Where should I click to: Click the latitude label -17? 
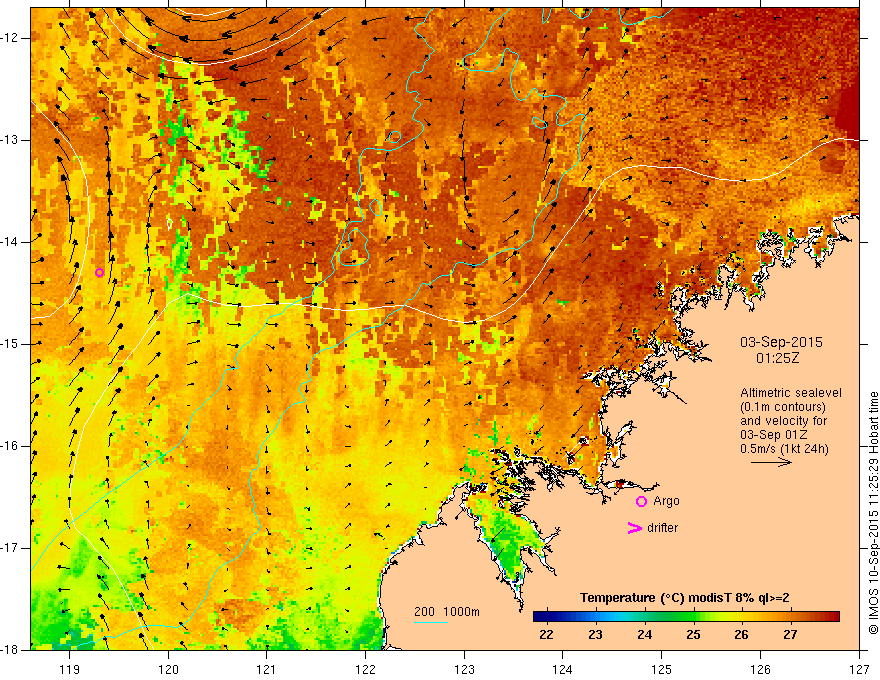11,548
